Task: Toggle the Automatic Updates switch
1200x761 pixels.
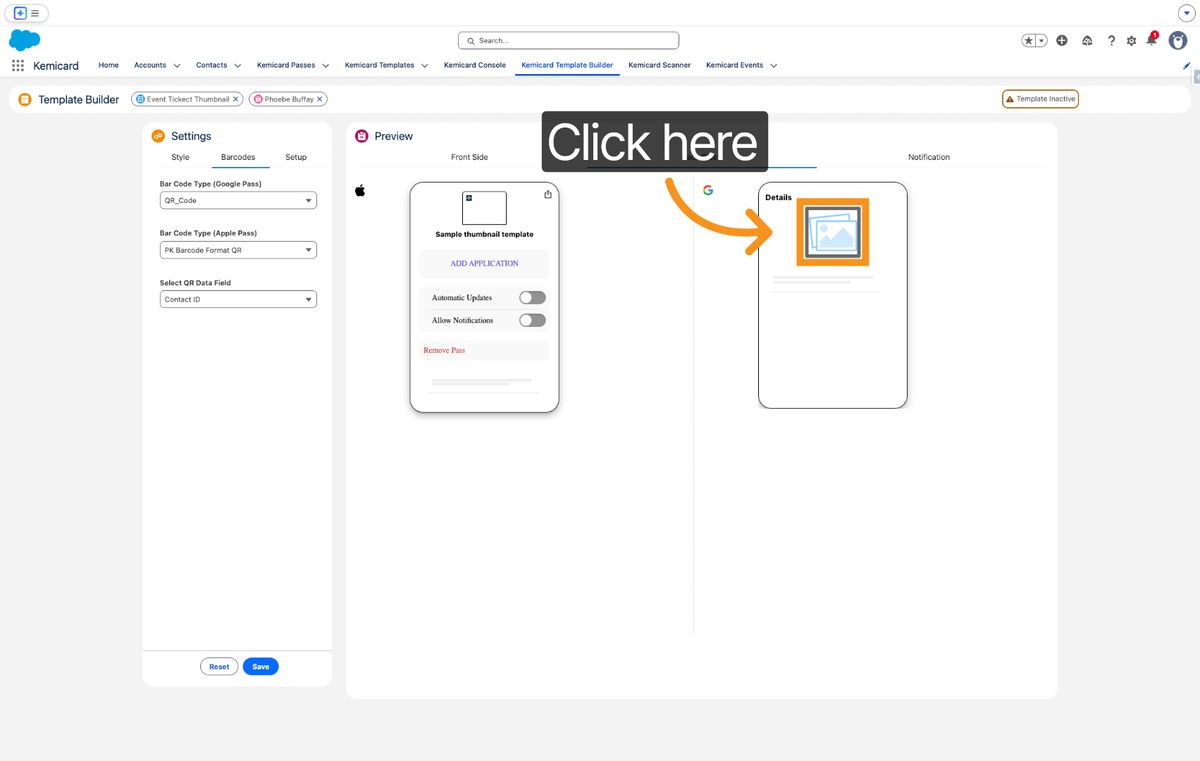Action: point(532,298)
